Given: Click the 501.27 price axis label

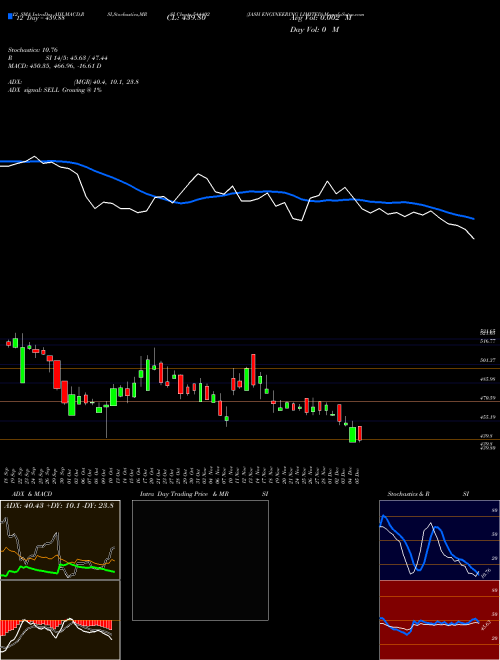Looking at the screenshot, I should 487,360.
